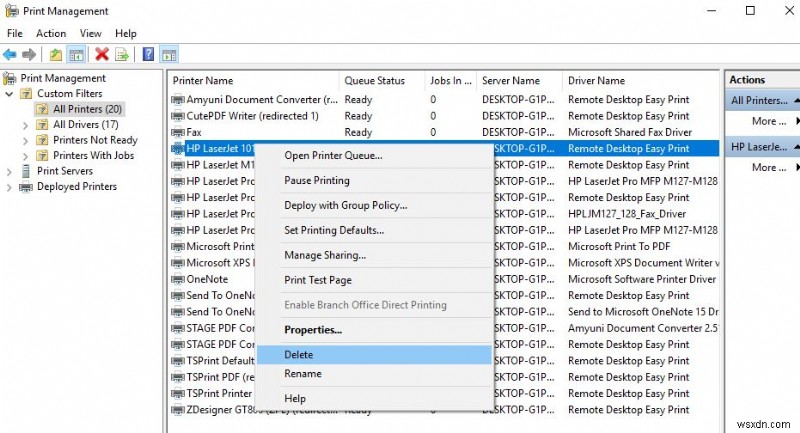Click Microsoft Software Printer Driver cell
The width and height of the screenshot is (800, 433).
(642, 279)
